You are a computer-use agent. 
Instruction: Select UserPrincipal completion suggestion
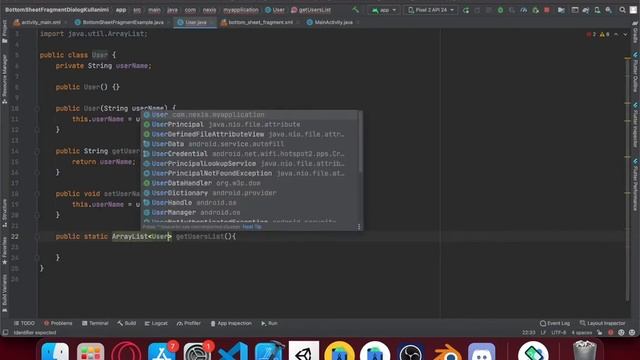point(250,124)
